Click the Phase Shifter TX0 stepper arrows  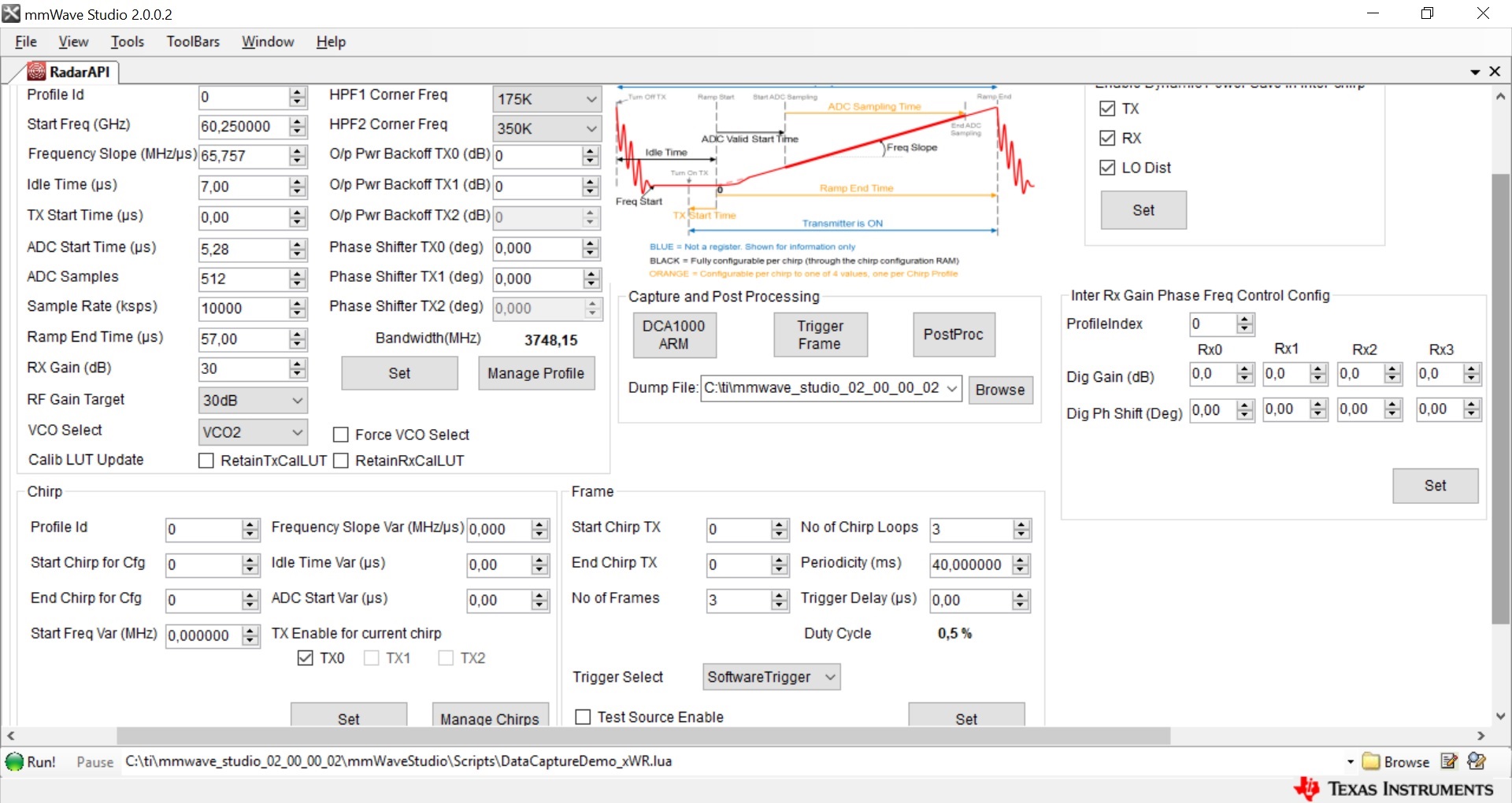(591, 249)
